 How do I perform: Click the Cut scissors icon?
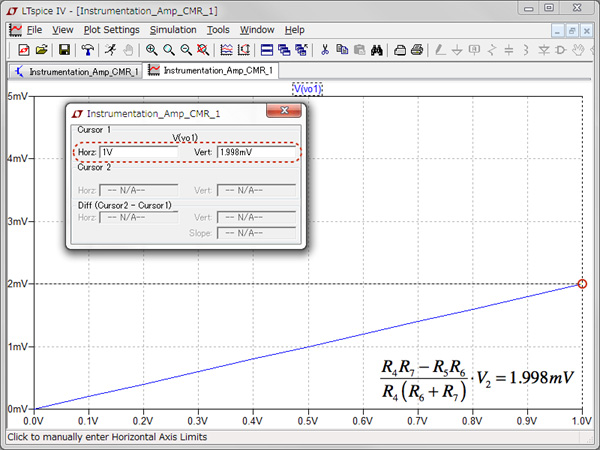[324, 49]
